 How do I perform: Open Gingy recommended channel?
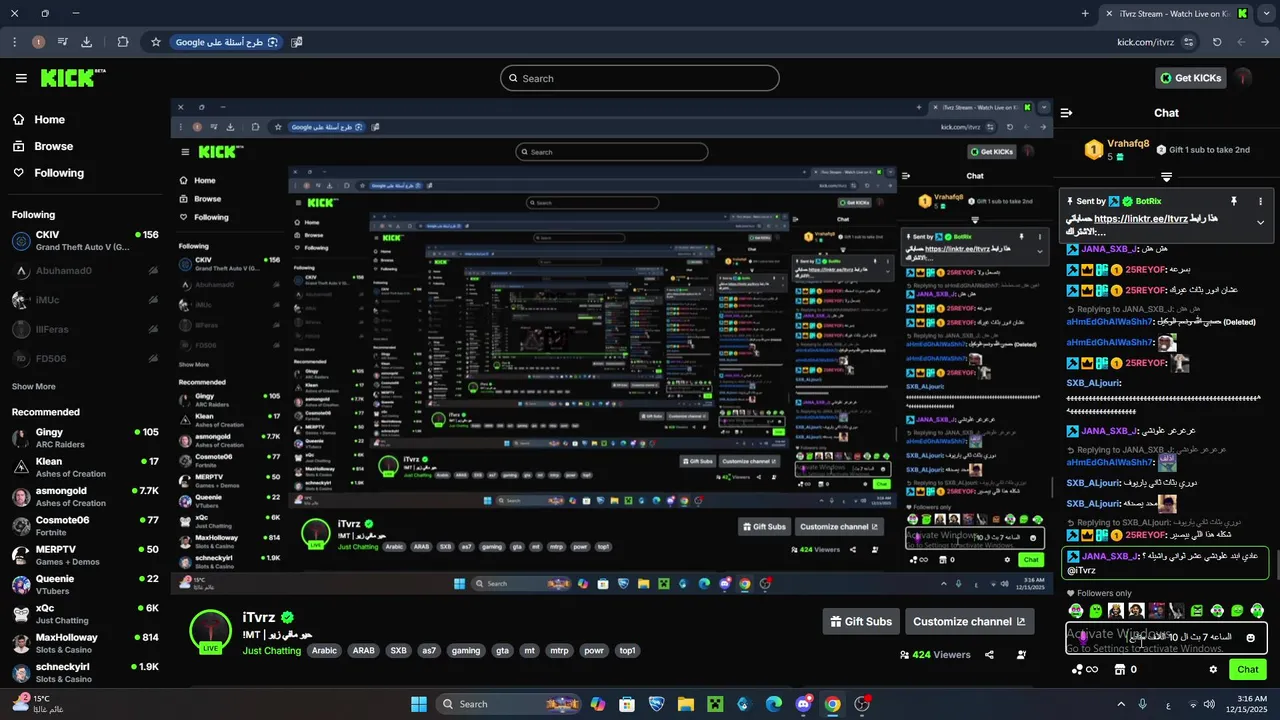pyautogui.click(x=85, y=438)
